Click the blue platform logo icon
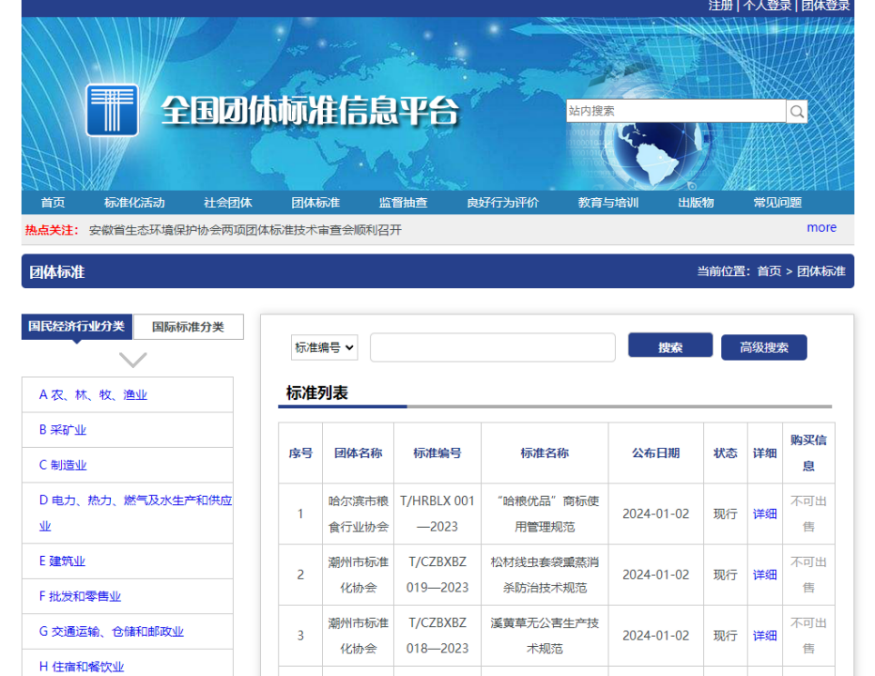 112,110
